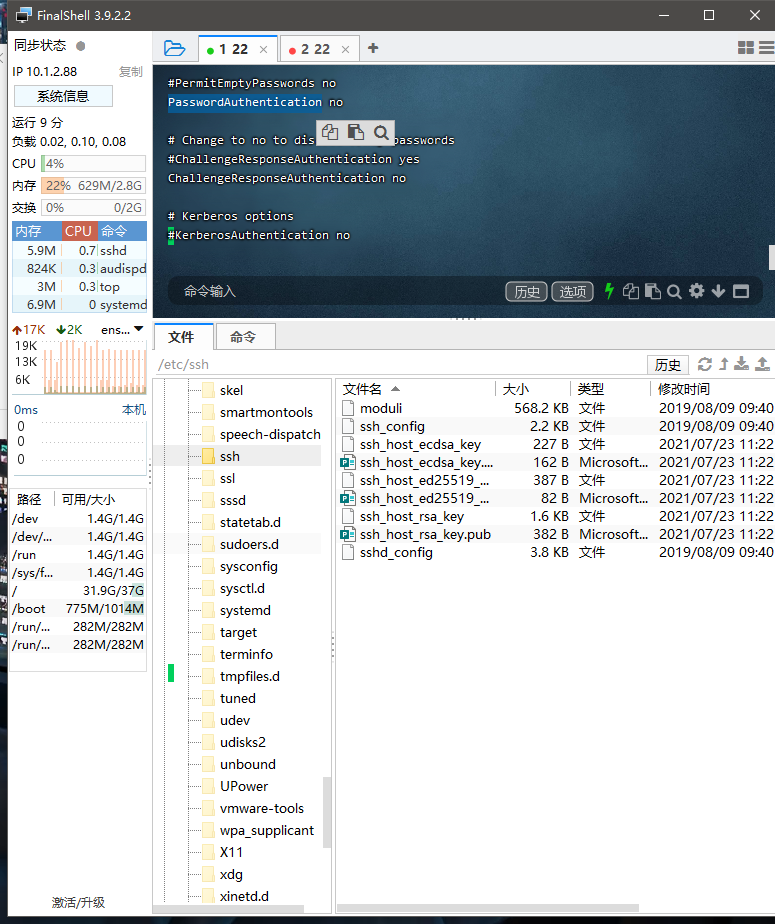
Task: Sort processes by 内存 column
Action: [x=37, y=231]
